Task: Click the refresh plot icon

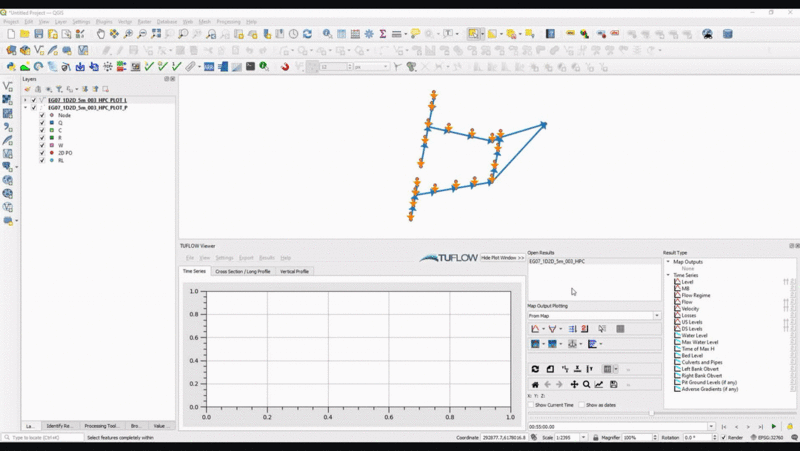Action: point(535,369)
